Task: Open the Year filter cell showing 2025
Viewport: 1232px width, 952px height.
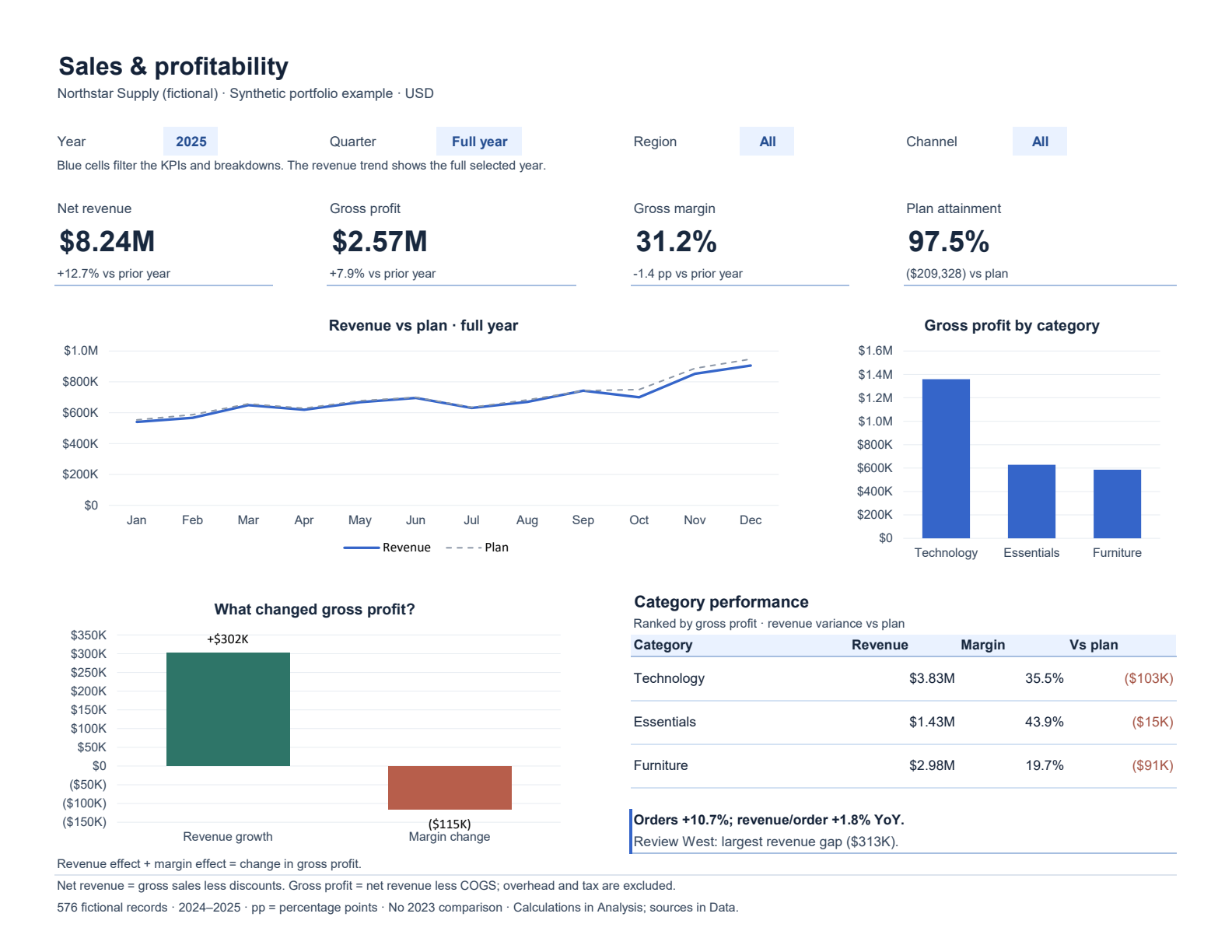Action: pos(191,142)
